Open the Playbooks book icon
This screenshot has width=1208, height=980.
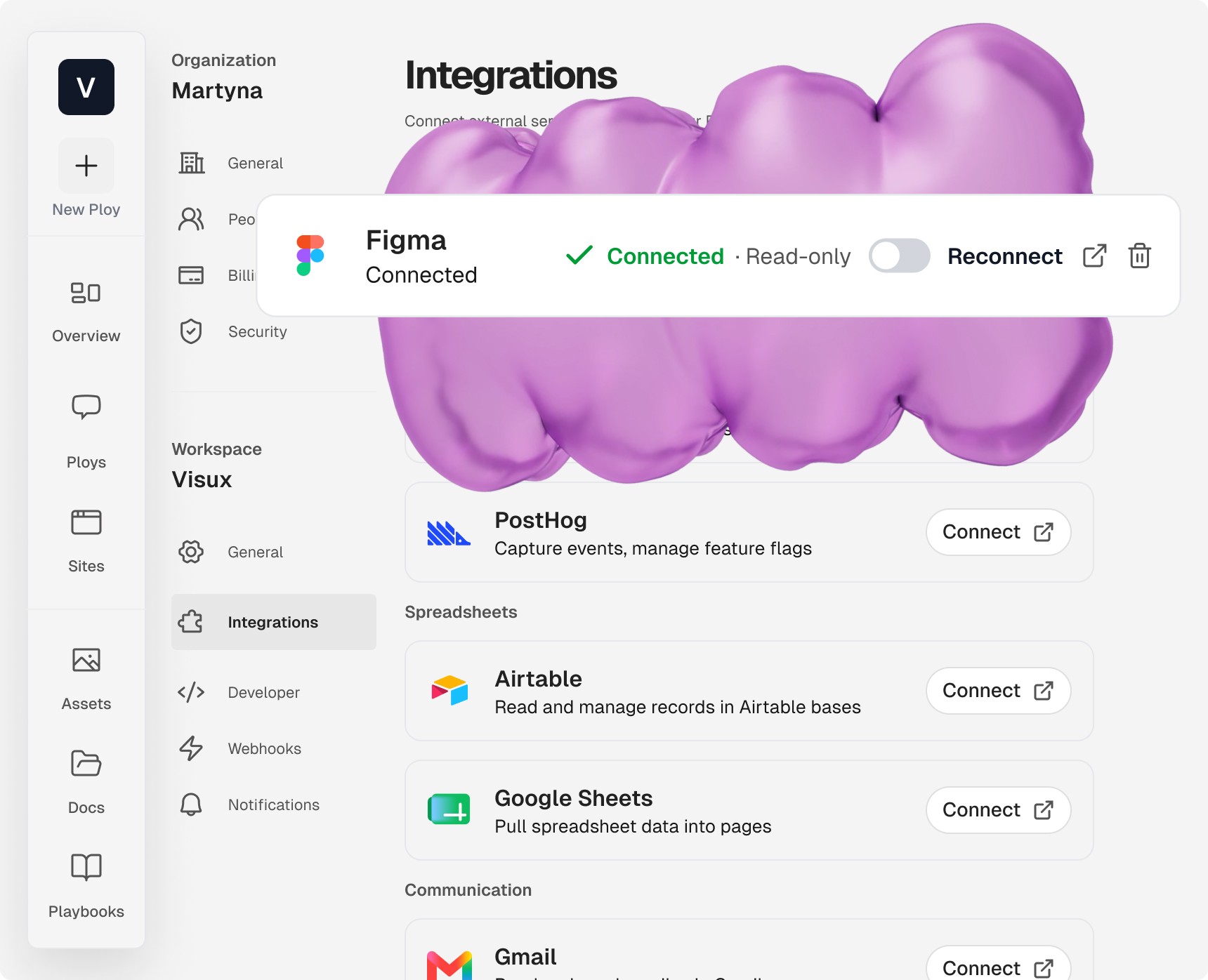(x=86, y=868)
